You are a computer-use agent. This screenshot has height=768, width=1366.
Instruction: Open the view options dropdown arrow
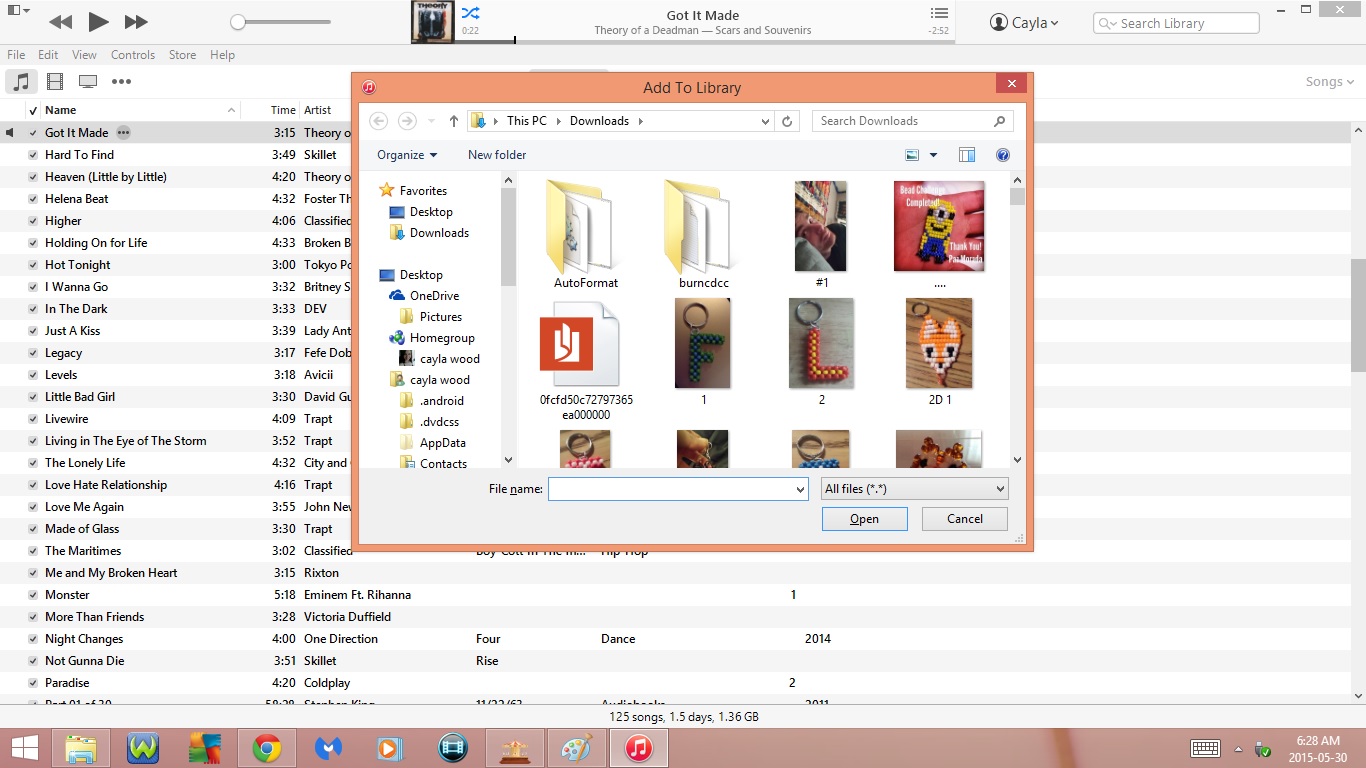point(934,155)
